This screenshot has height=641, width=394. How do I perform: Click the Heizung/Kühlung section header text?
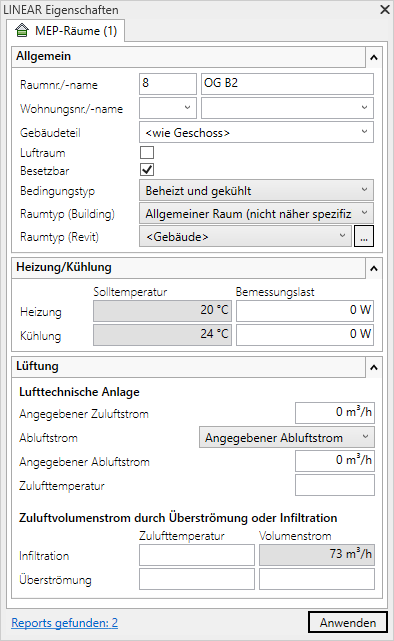tap(64, 267)
